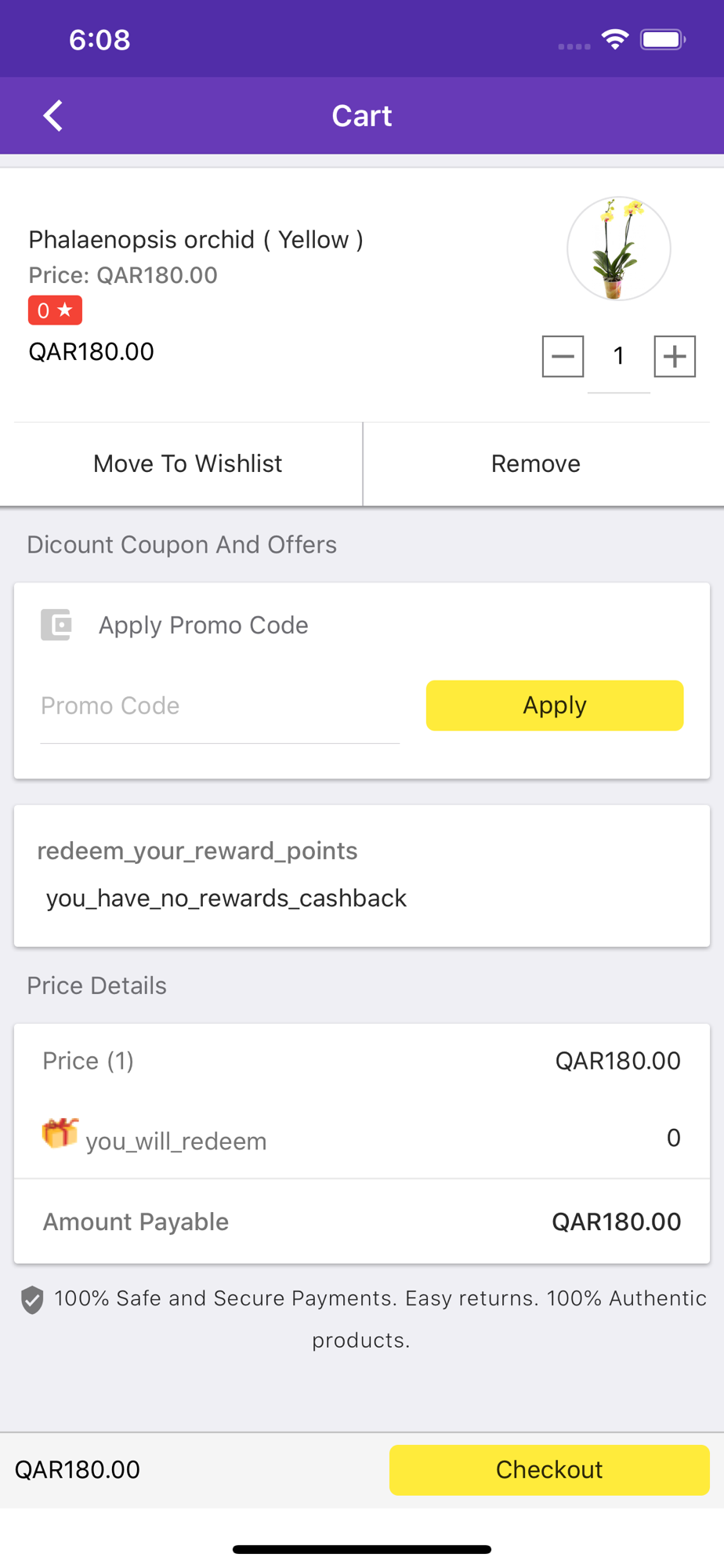Click the wallet icon beside Apply Promo Code
This screenshot has width=724, height=1568.
[56, 625]
